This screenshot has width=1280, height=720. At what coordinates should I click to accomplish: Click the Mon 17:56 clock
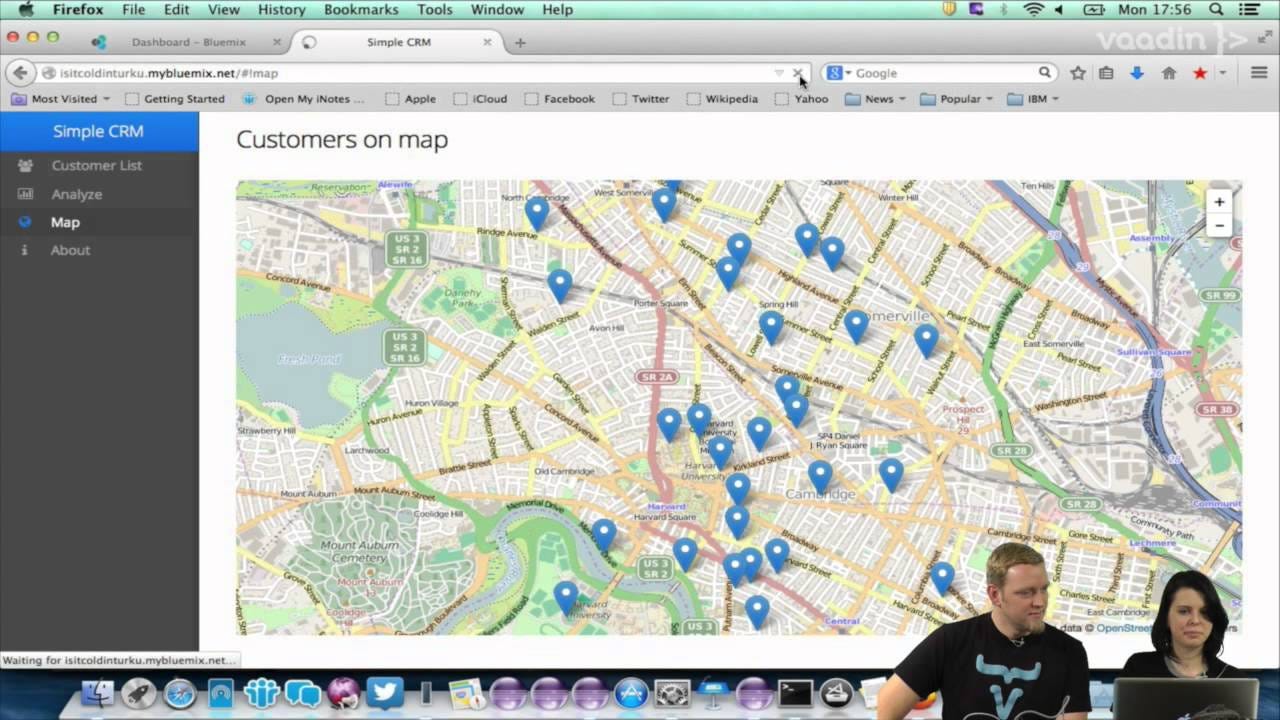[1155, 10]
